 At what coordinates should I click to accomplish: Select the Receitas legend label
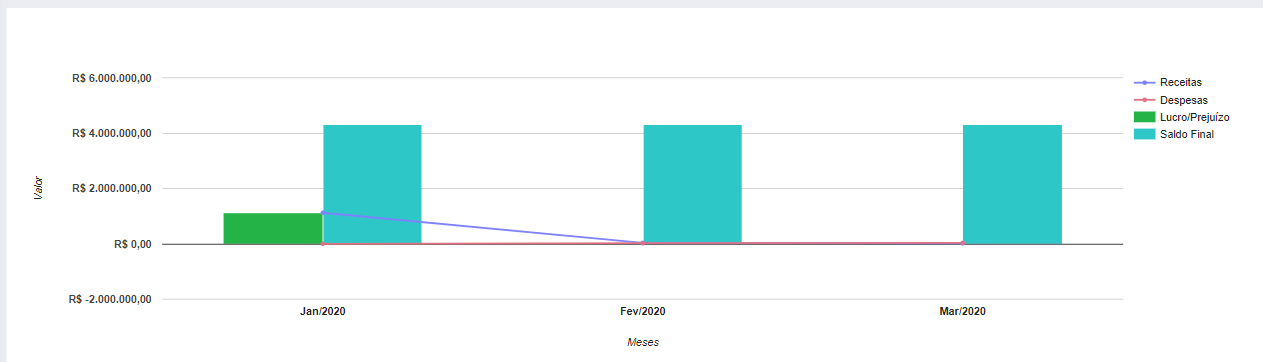coord(1181,82)
